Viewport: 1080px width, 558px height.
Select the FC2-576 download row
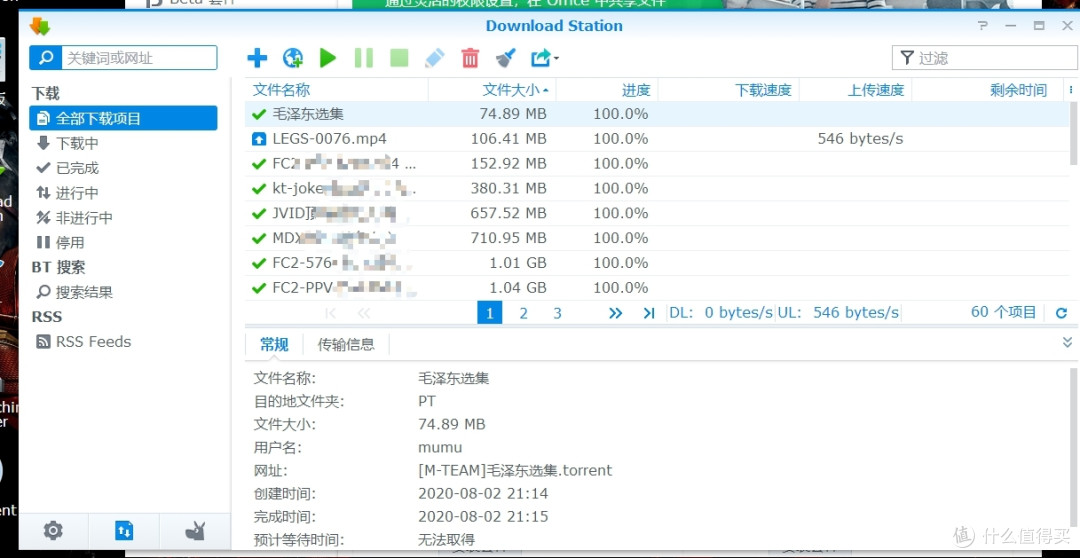655,262
